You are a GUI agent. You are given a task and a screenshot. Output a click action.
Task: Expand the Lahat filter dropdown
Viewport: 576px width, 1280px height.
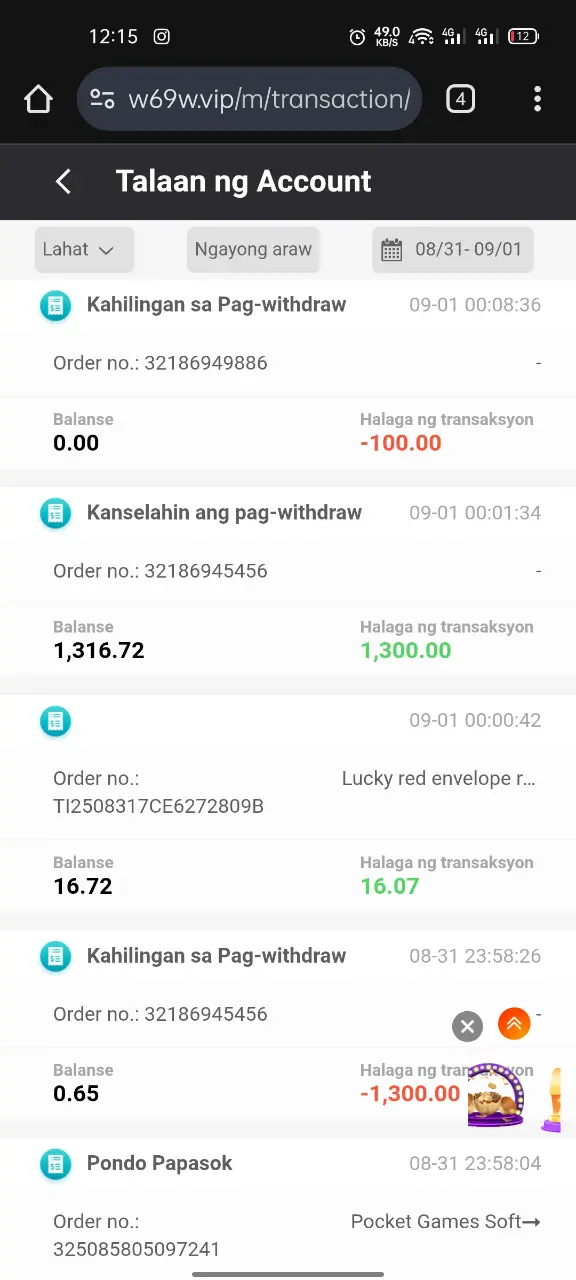pos(84,250)
